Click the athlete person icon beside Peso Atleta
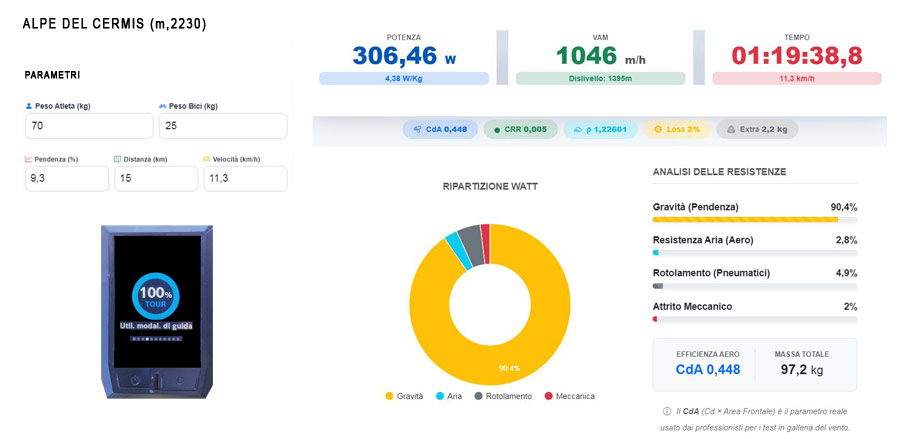Viewport: 900px width, 439px height. (x=29, y=106)
